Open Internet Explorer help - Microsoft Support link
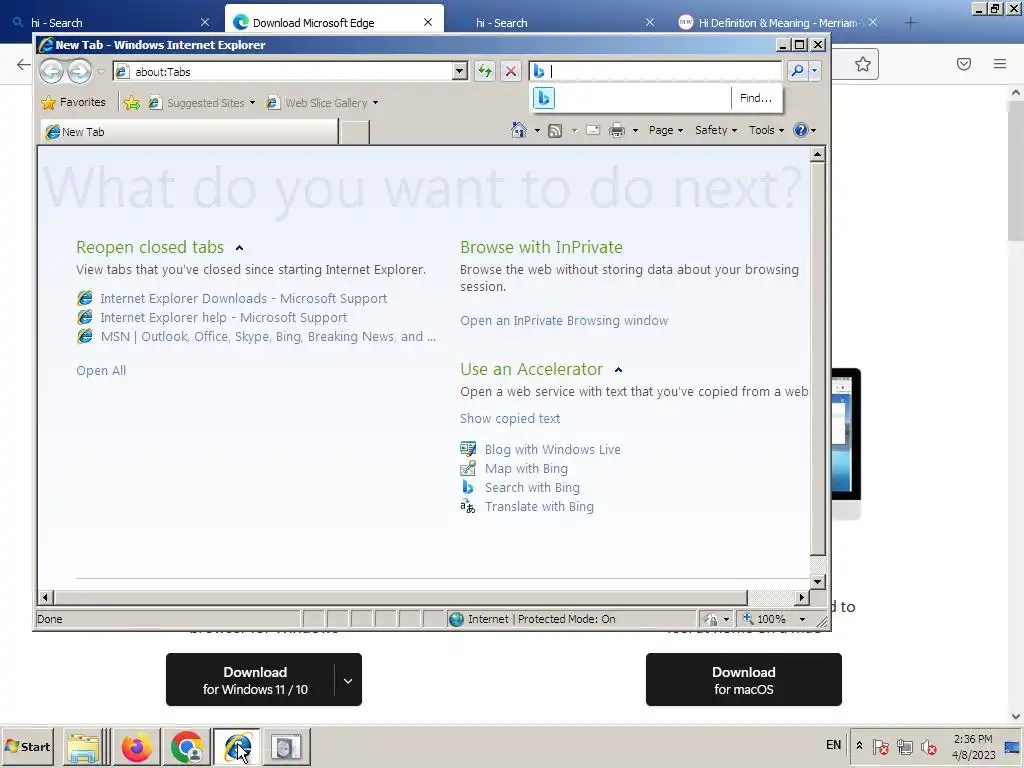The height and width of the screenshot is (768, 1024). click(x=223, y=317)
